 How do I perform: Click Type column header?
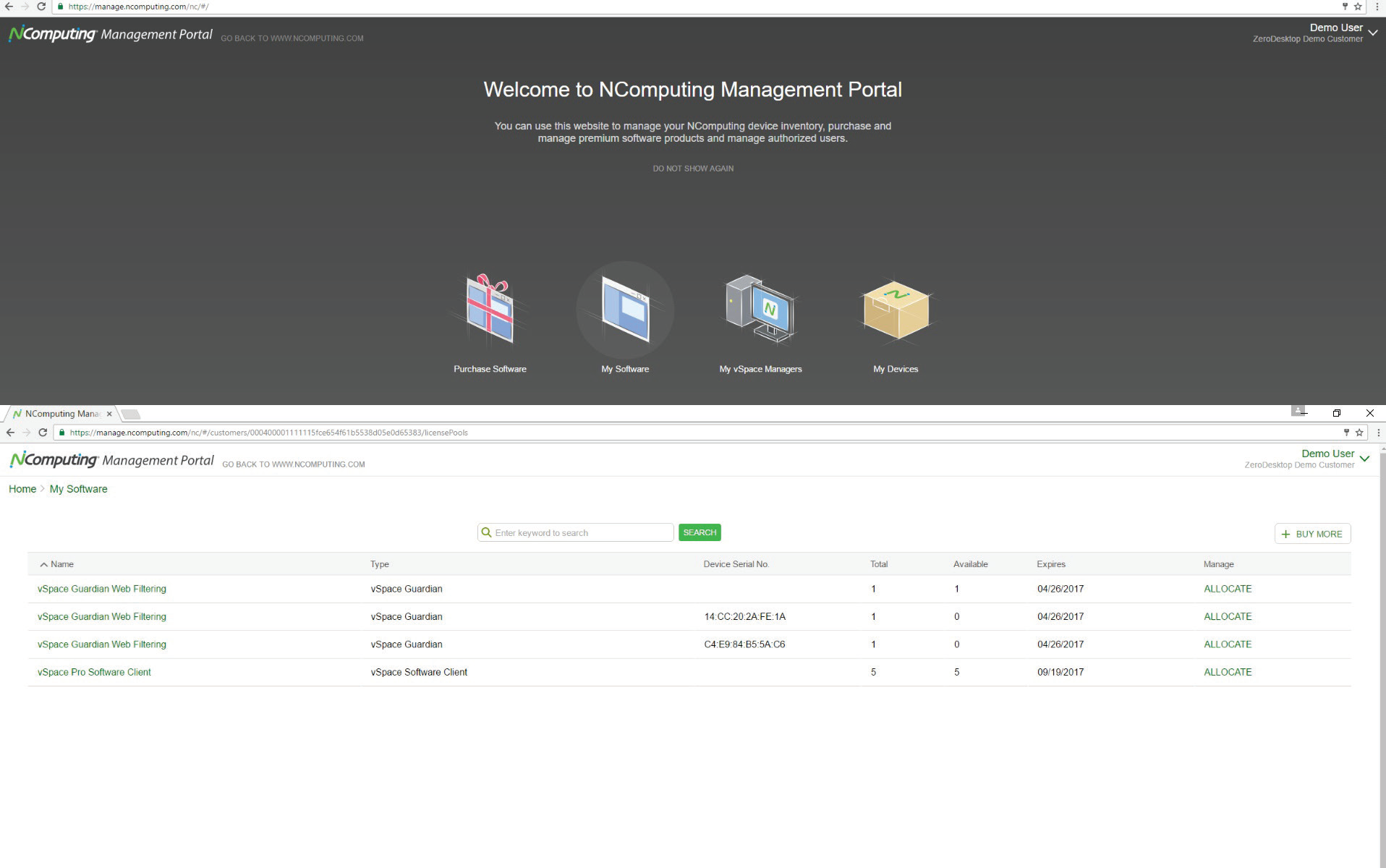pos(380,564)
